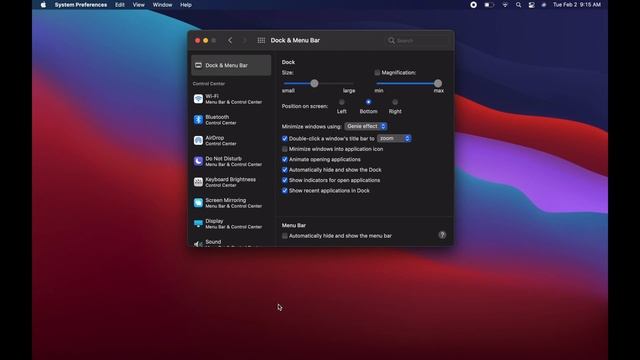Click the battery status icon
The width and height of the screenshot is (640, 360).
click(x=489, y=5)
